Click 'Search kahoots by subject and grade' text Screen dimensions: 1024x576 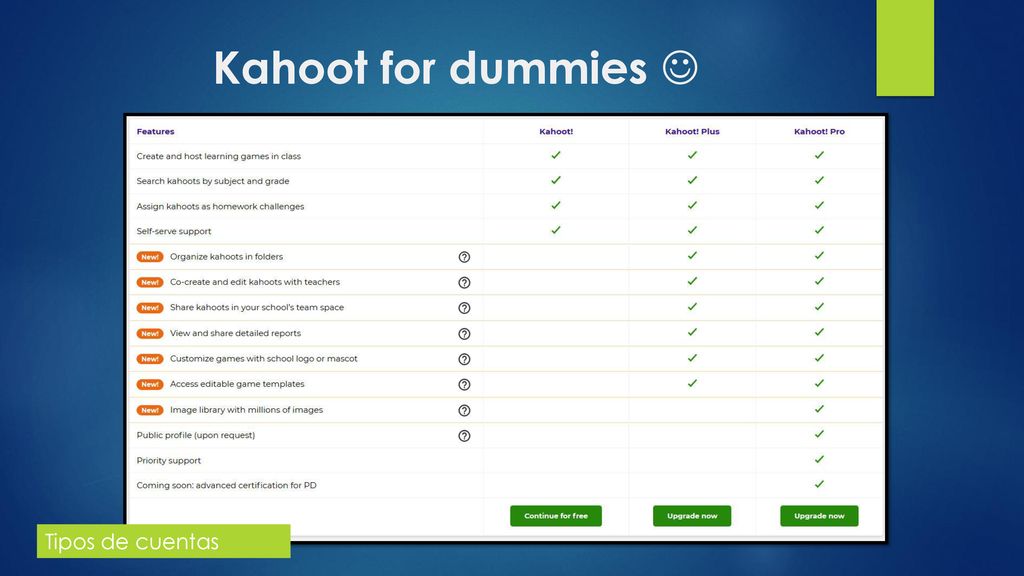tap(213, 181)
